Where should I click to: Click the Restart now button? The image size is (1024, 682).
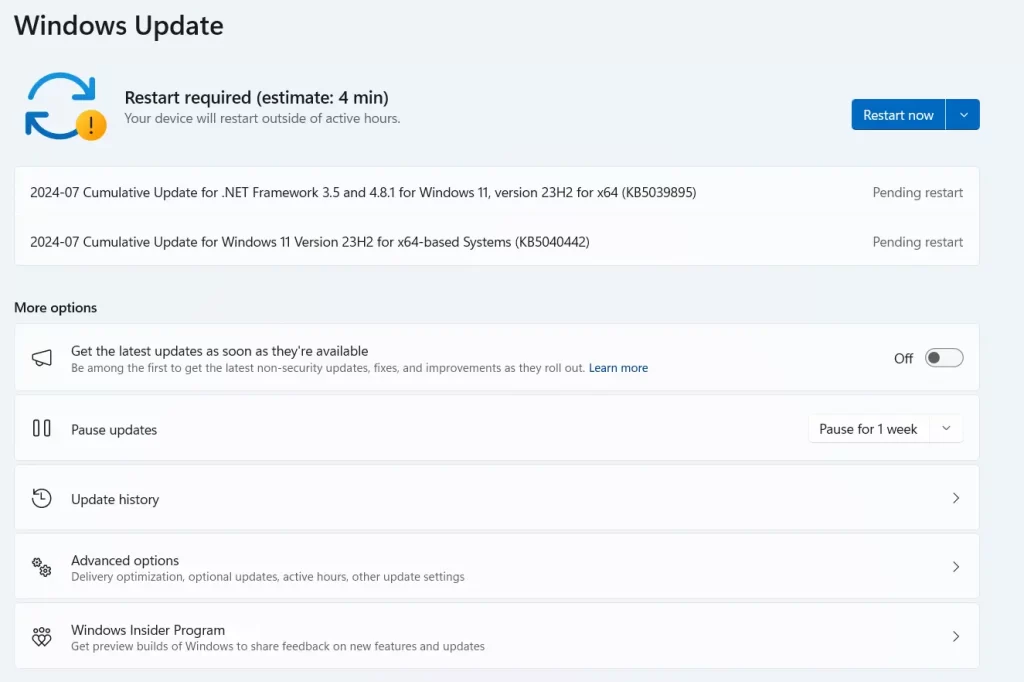click(x=898, y=115)
